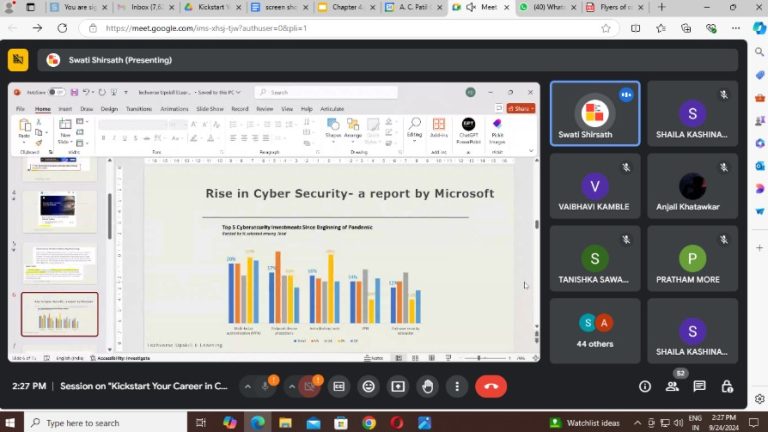Click the Windows taskbar search box

[x=100, y=423]
